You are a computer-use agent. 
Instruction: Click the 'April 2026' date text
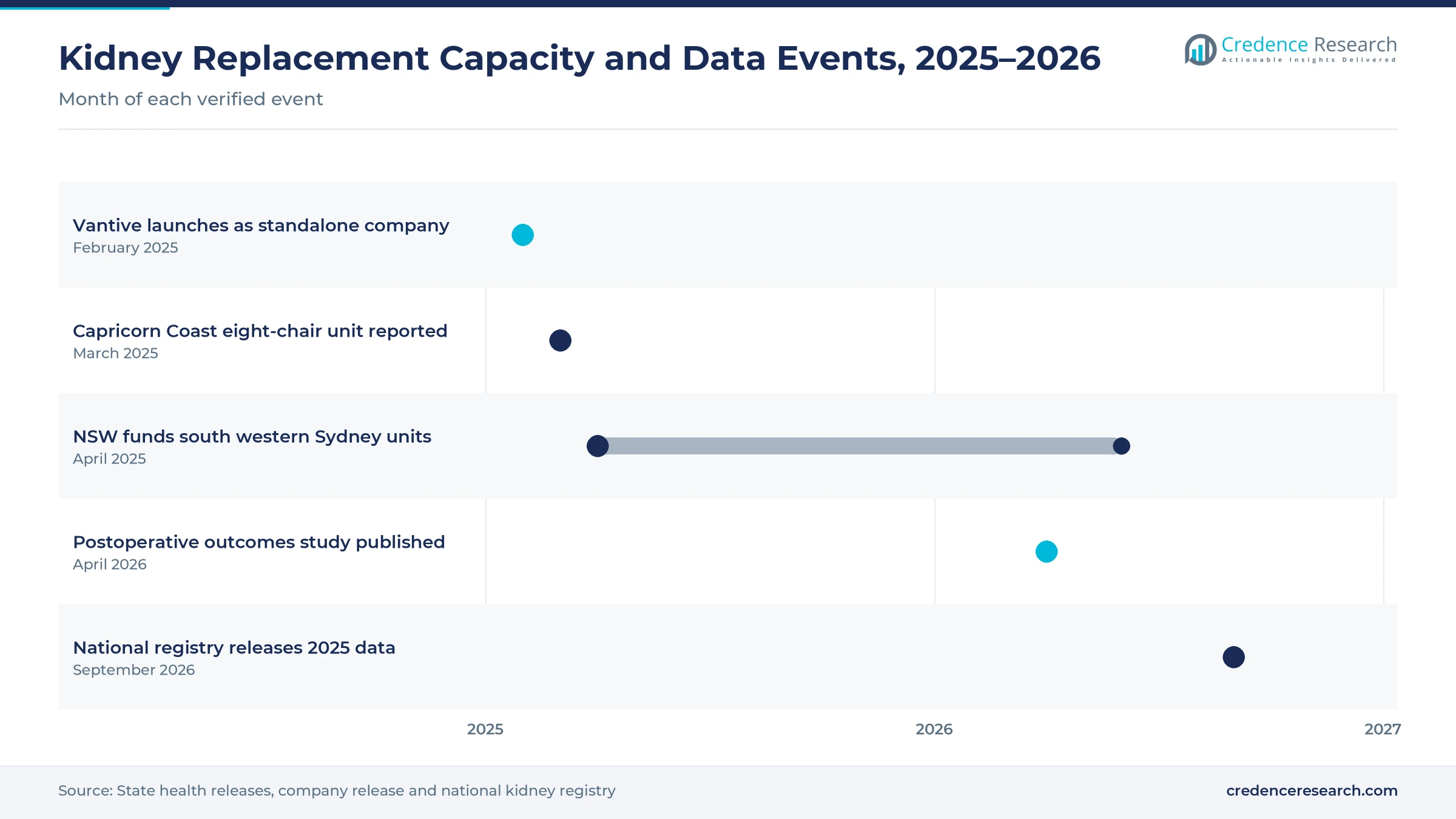(x=110, y=564)
